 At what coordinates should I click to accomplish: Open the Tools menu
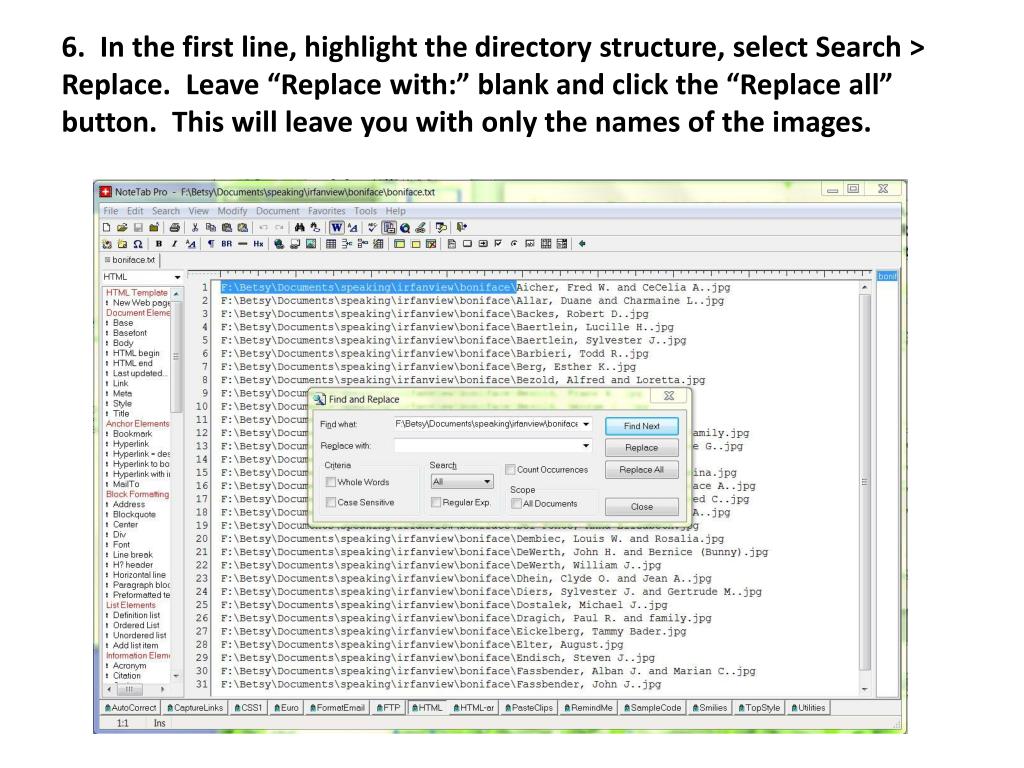366,211
